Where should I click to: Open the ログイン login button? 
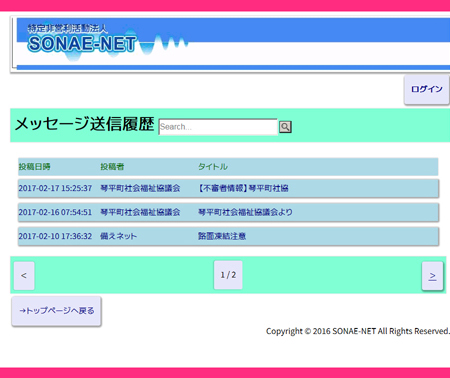coord(427,89)
